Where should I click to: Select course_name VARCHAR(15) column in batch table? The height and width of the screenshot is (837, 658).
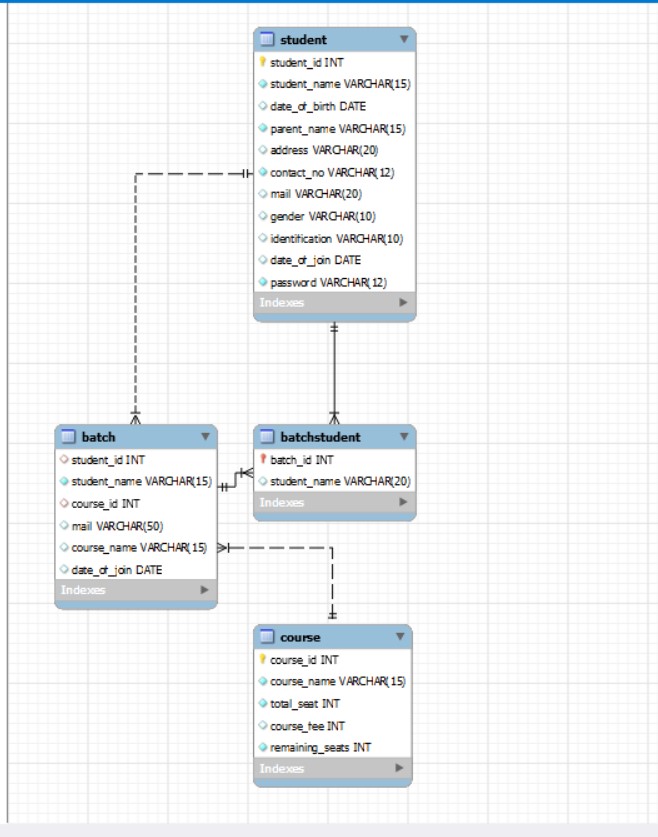tap(139, 548)
